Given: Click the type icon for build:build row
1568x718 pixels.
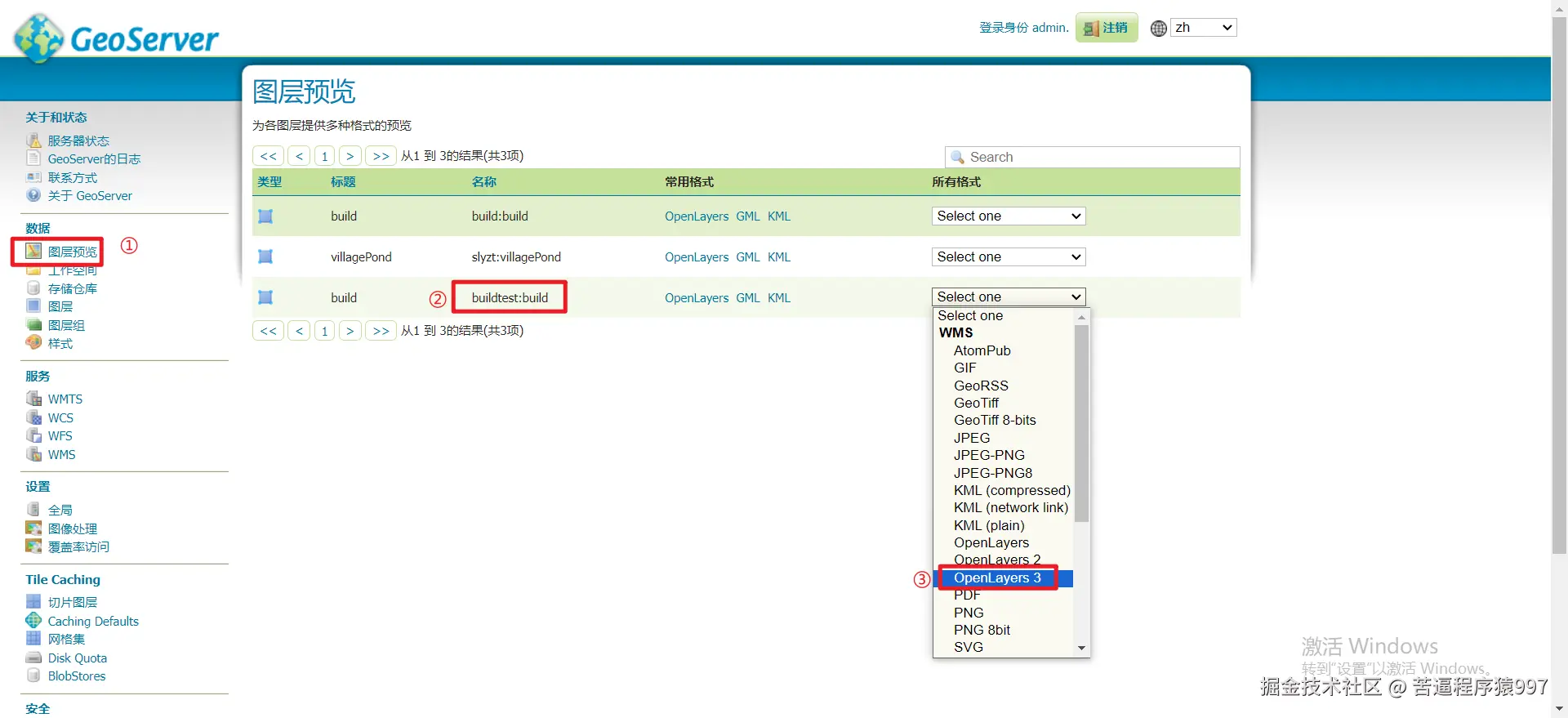Looking at the screenshot, I should (x=265, y=216).
